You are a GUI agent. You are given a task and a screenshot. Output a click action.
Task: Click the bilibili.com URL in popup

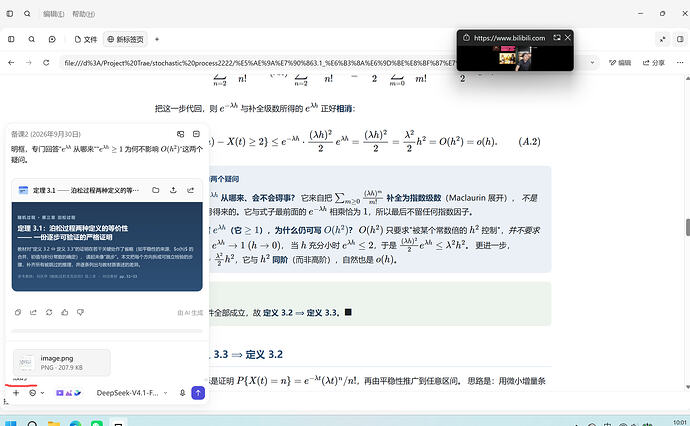510,38
